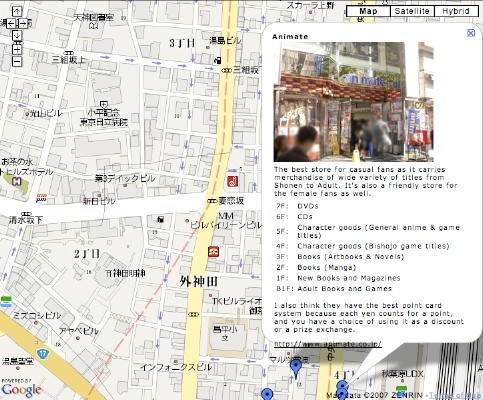This screenshot has width=483, height=400.
Task: Click the Google logo on the map
Action: pos(22,389)
